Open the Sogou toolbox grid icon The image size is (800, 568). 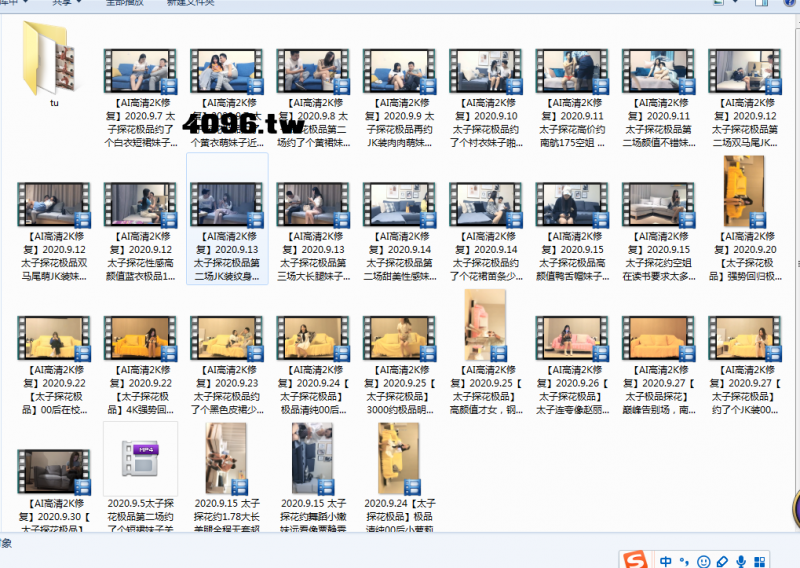pos(760,561)
